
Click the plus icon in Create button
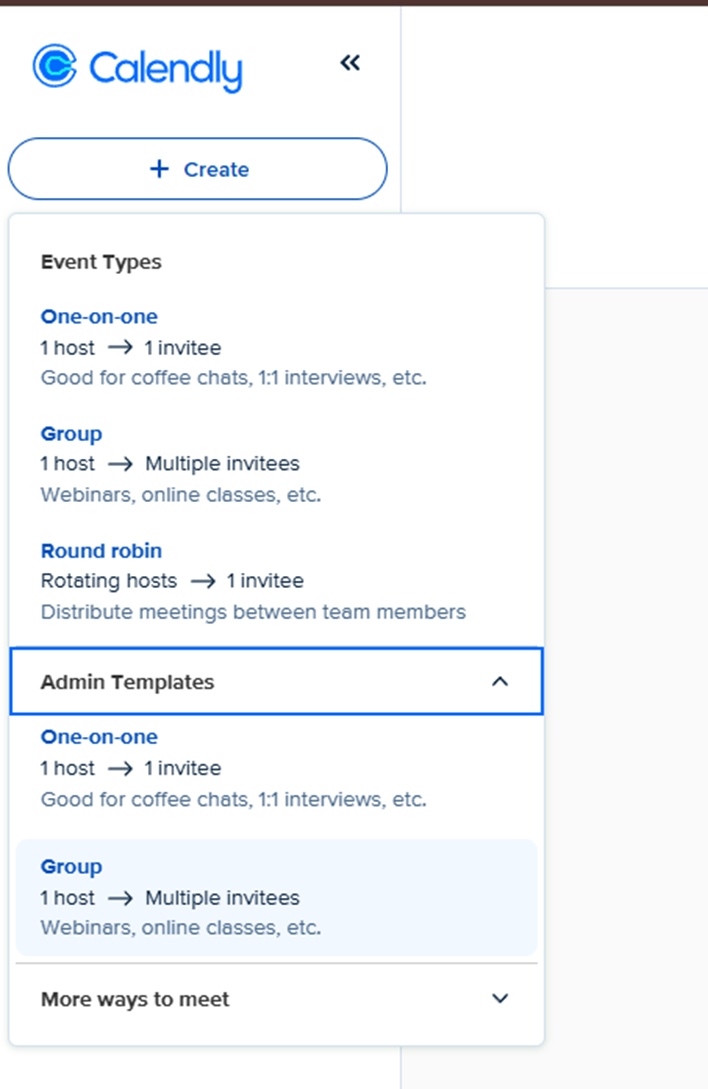click(x=159, y=169)
